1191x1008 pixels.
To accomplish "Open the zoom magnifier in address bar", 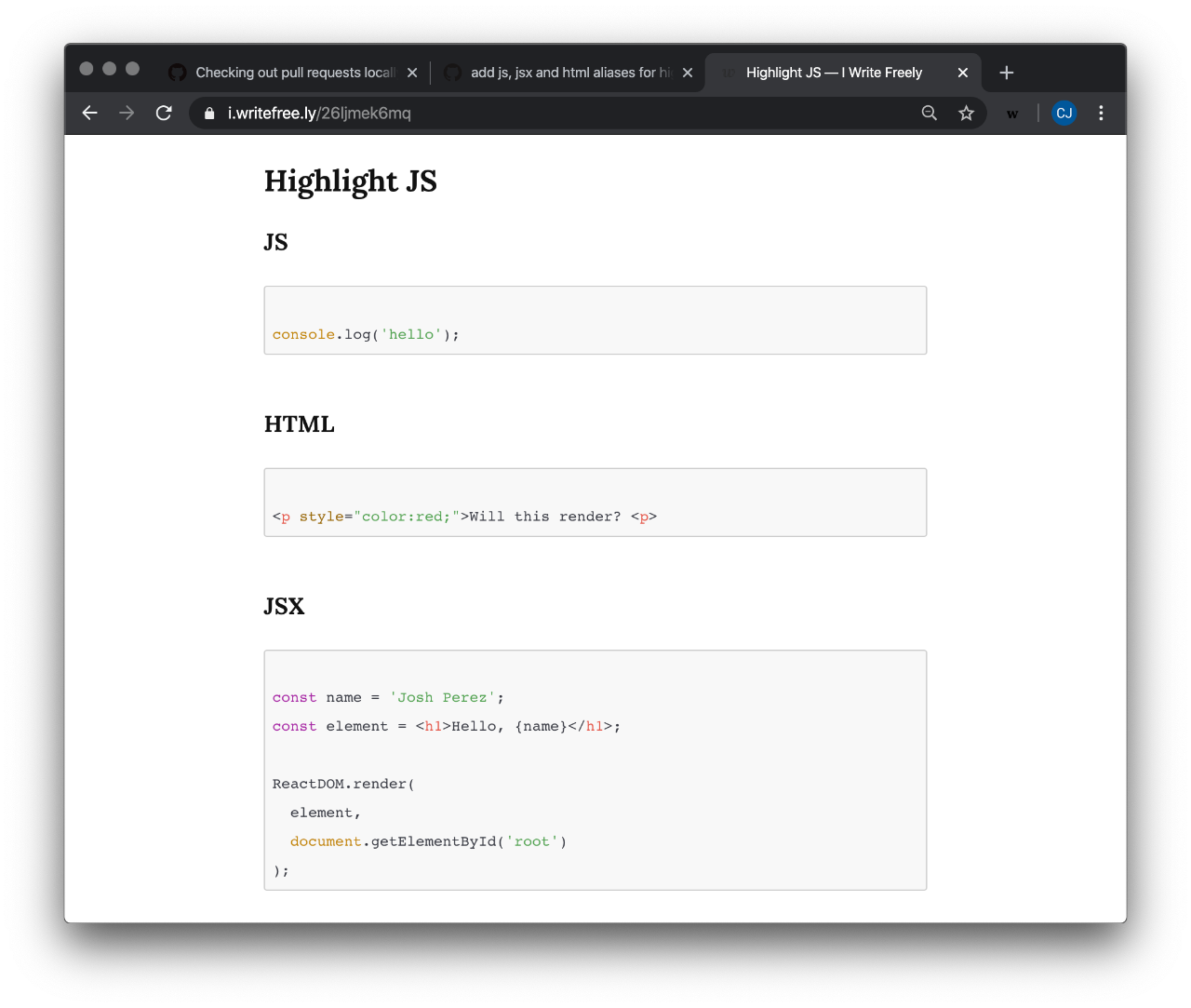I will pos(929,113).
